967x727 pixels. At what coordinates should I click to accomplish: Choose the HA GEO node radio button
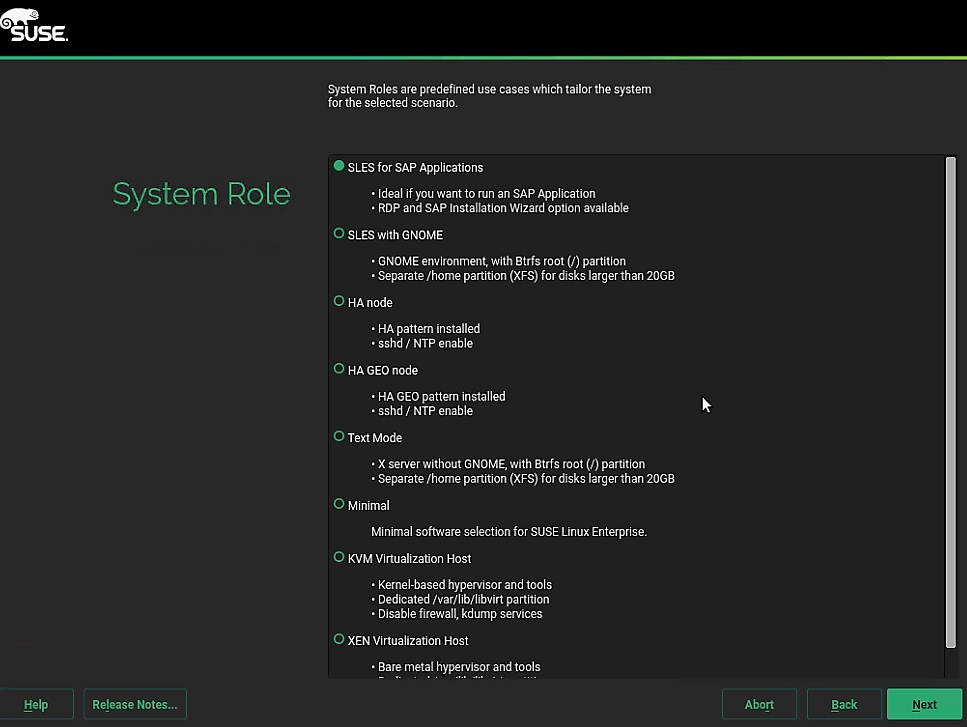pyautogui.click(x=339, y=369)
